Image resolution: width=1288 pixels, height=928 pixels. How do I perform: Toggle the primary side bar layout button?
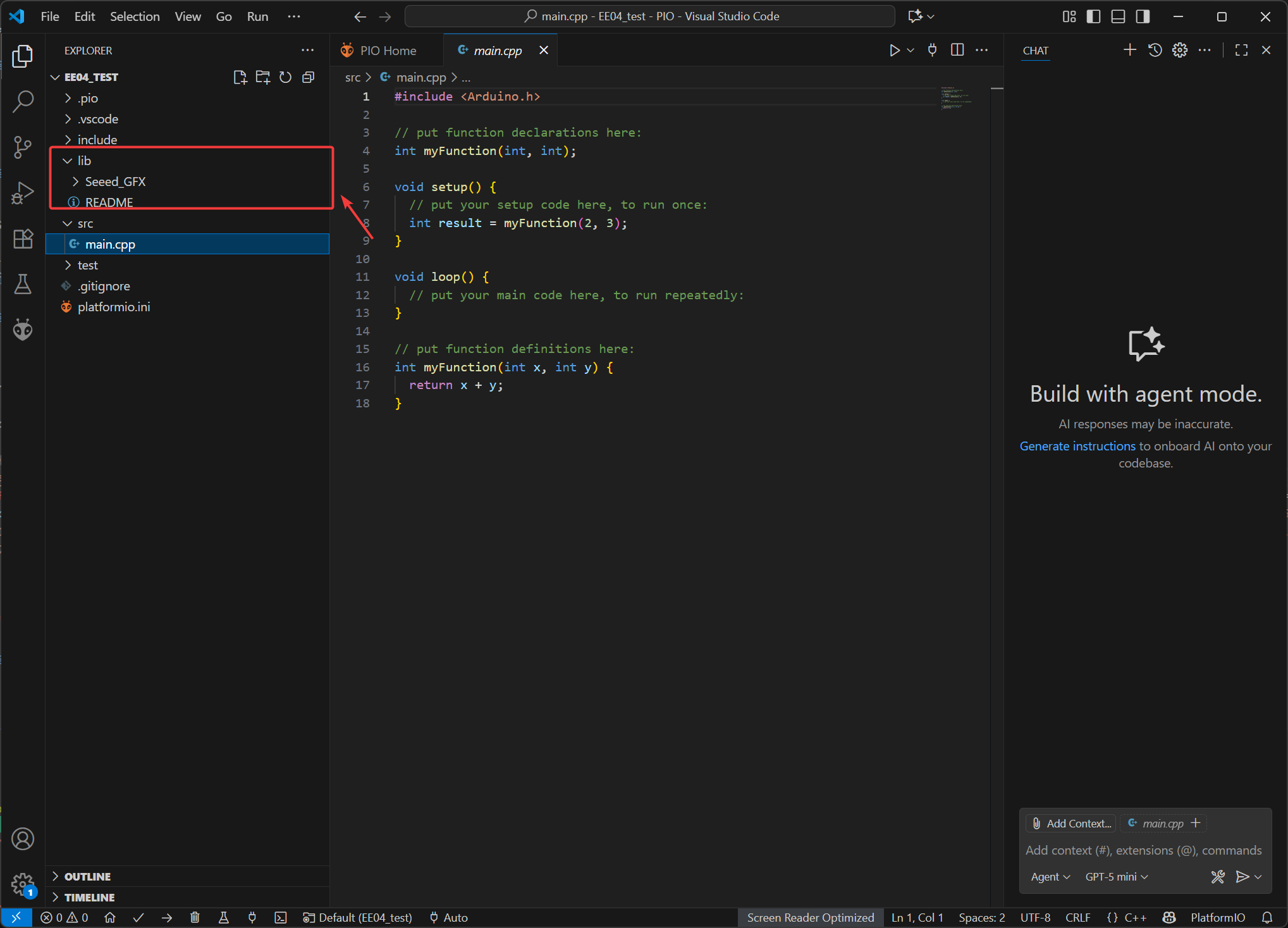(1093, 16)
